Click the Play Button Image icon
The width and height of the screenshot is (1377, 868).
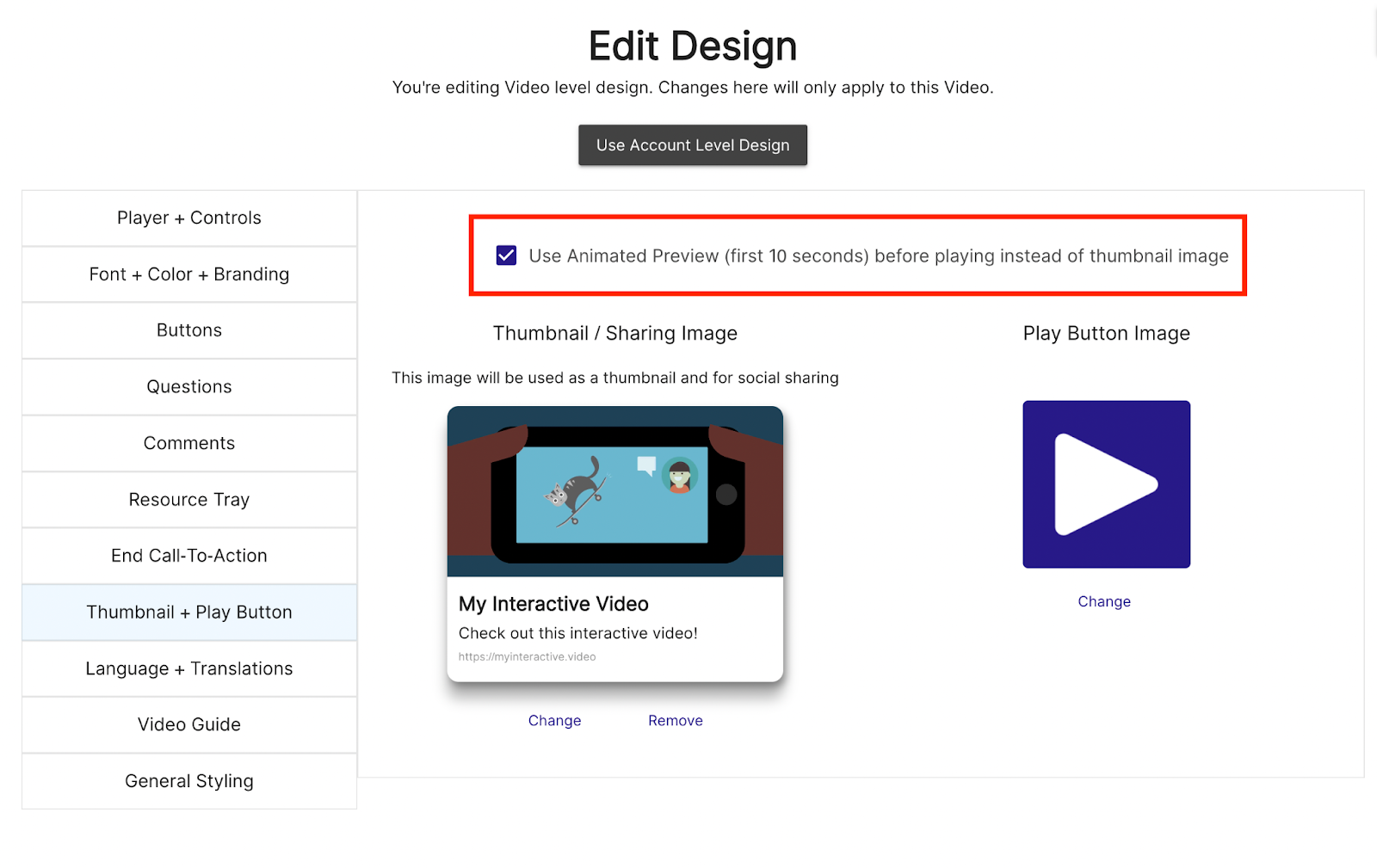1106,484
